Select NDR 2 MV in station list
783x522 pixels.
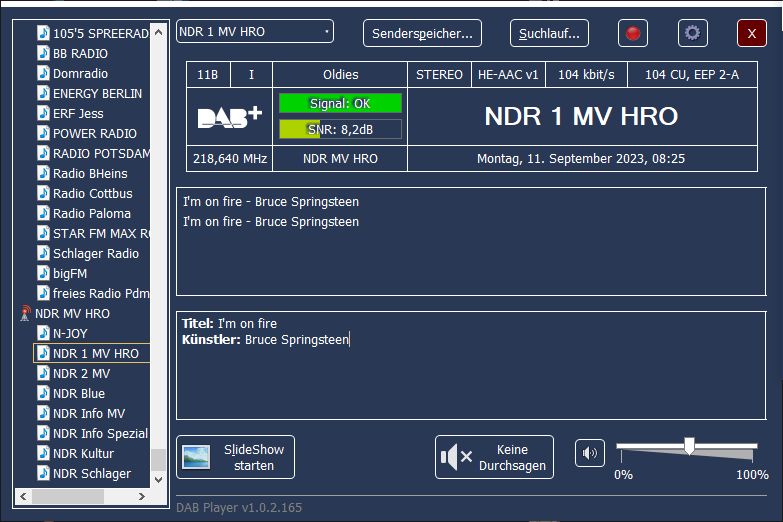(x=81, y=374)
